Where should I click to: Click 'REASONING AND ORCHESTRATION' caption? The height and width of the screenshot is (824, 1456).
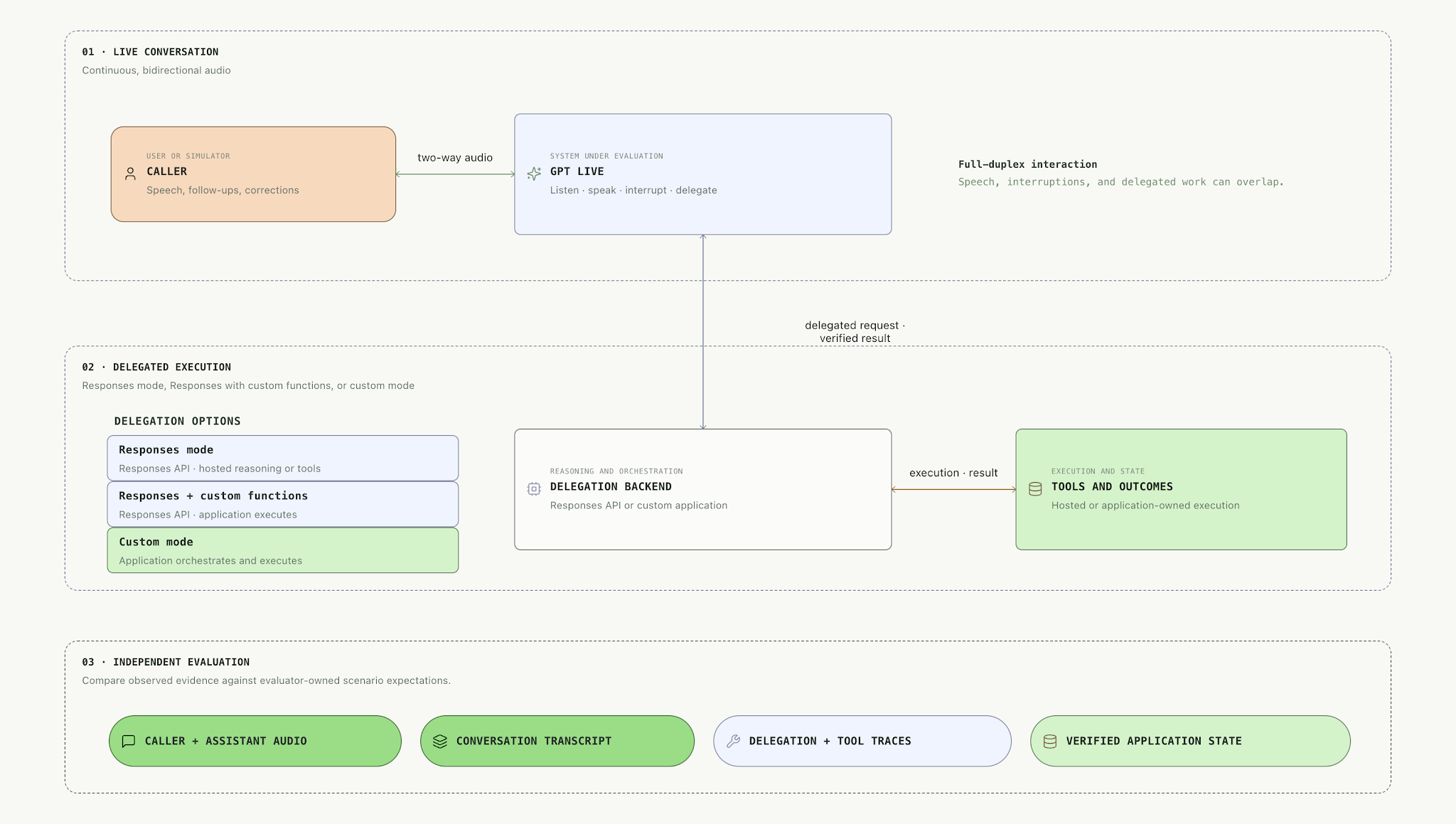[616, 471]
